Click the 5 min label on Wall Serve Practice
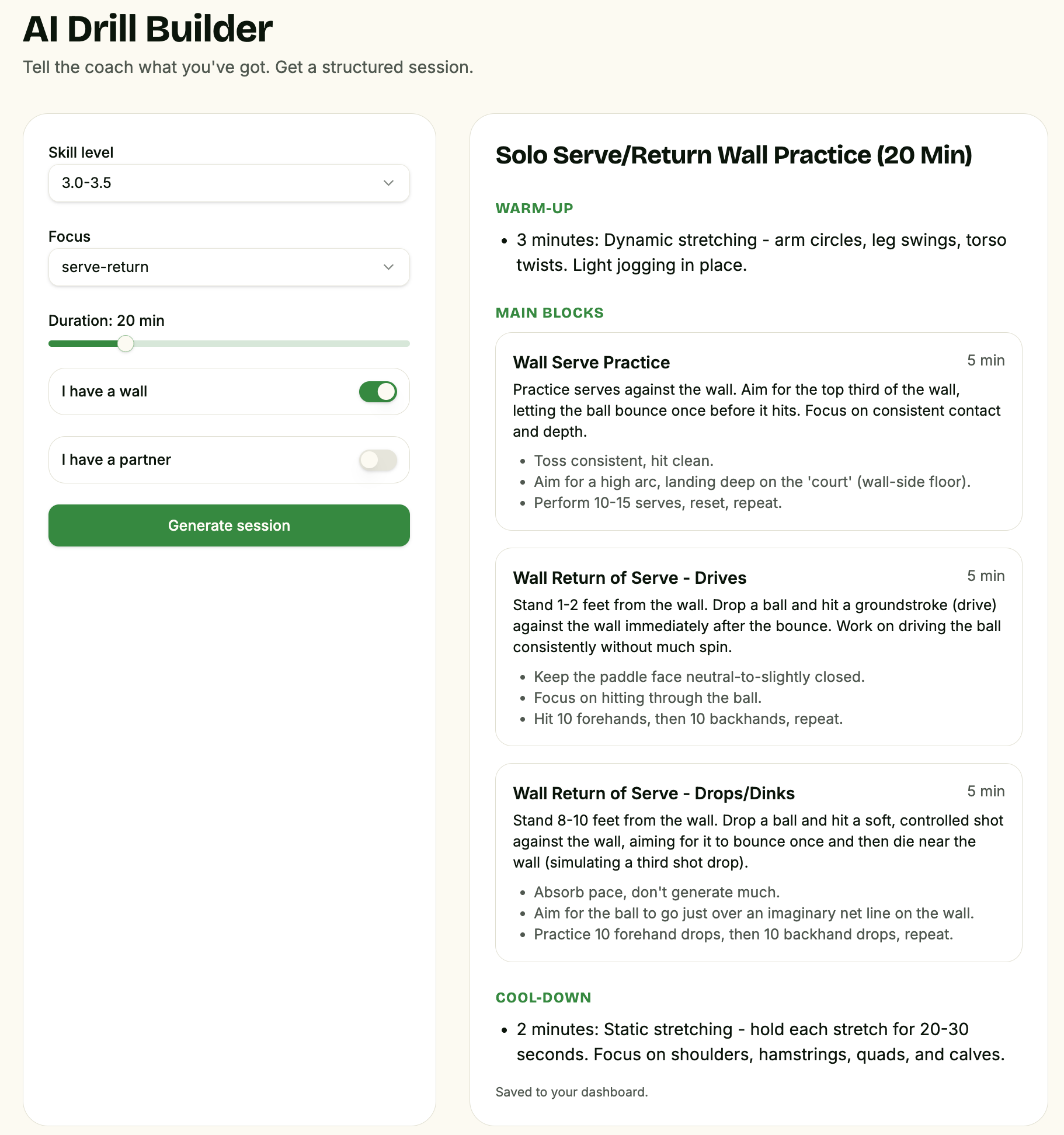 [986, 361]
